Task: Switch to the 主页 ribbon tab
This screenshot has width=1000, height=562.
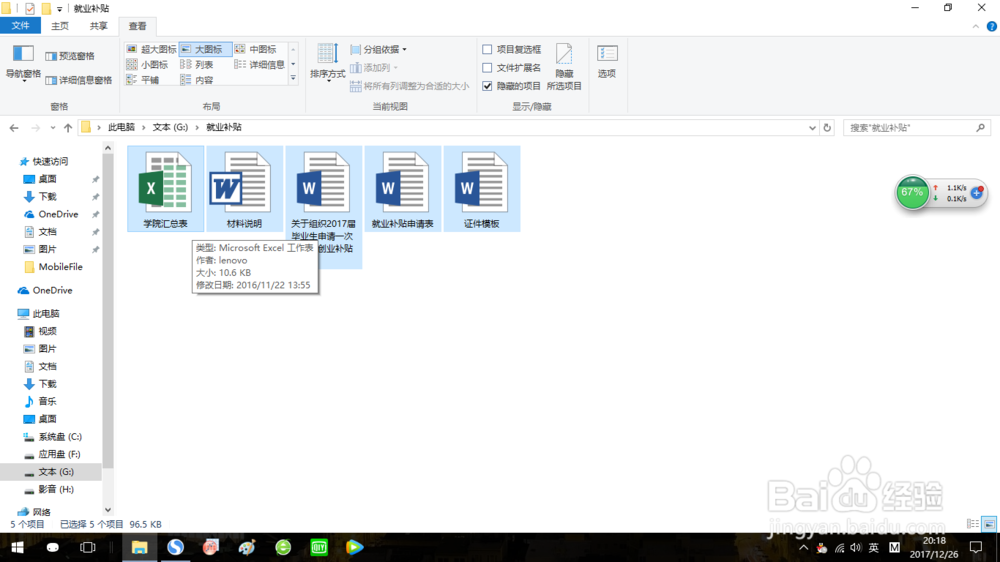Action: pos(59,26)
